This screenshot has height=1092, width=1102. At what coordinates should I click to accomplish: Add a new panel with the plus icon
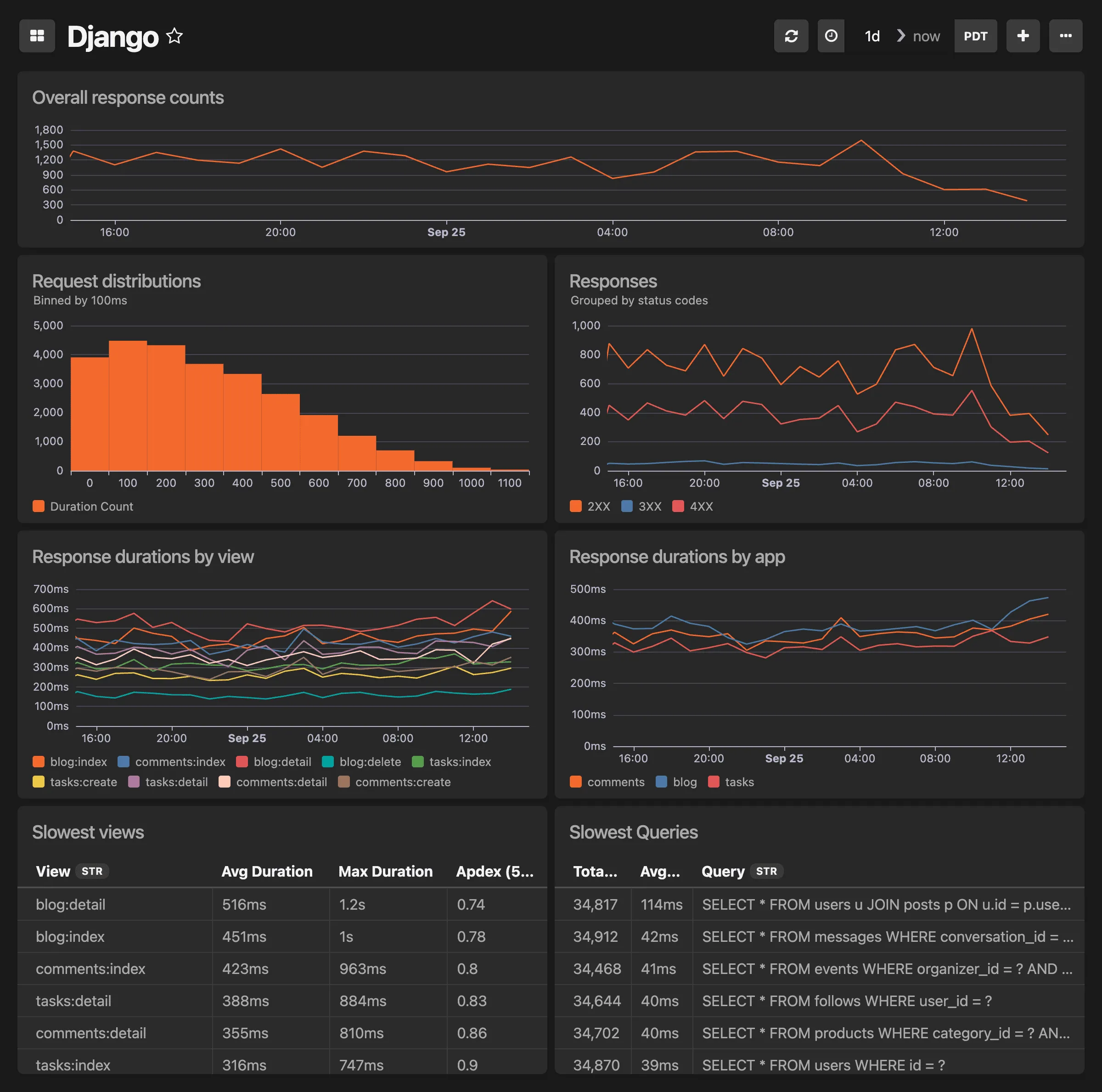(1023, 36)
